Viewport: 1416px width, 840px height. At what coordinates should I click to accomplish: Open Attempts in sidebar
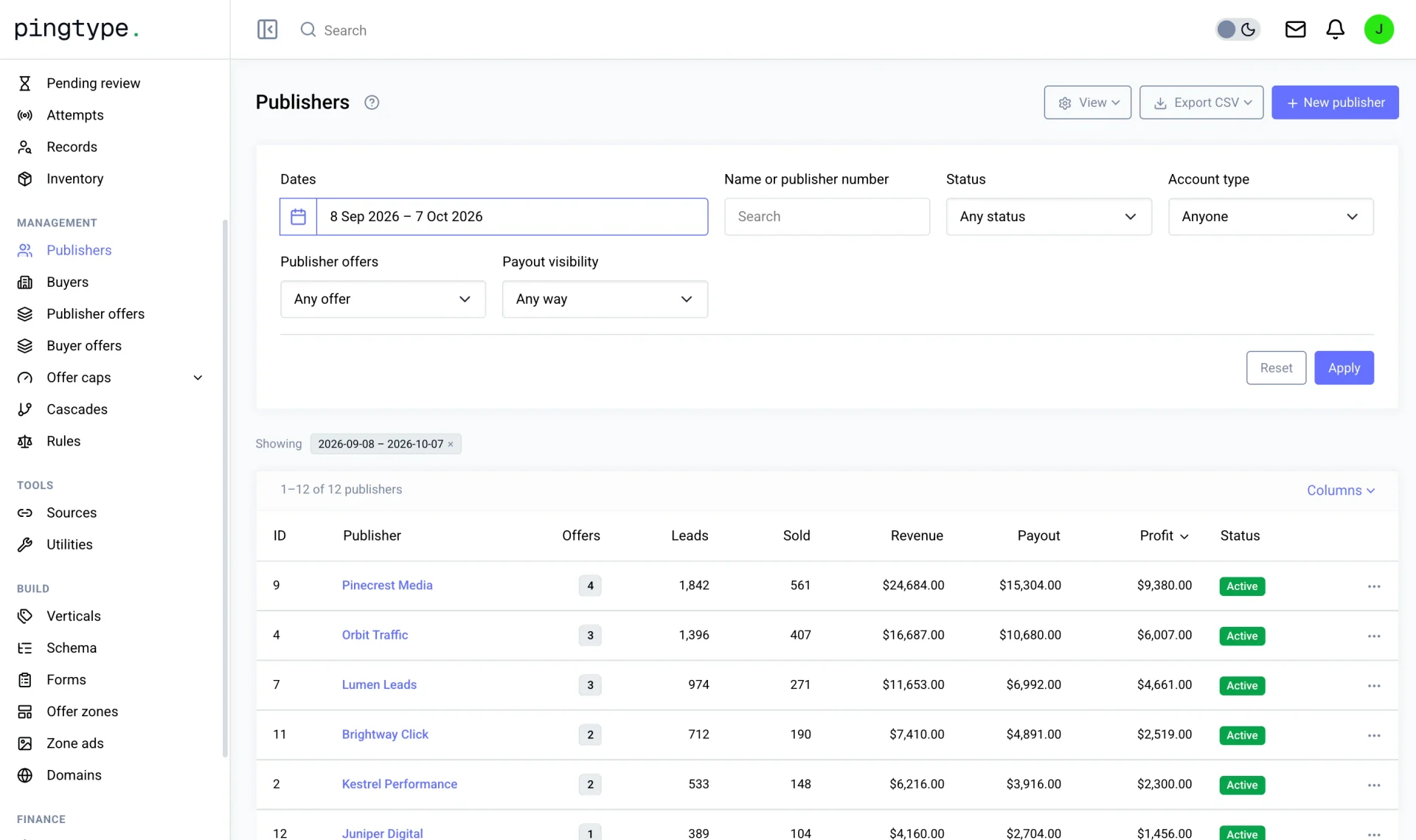tap(75, 115)
